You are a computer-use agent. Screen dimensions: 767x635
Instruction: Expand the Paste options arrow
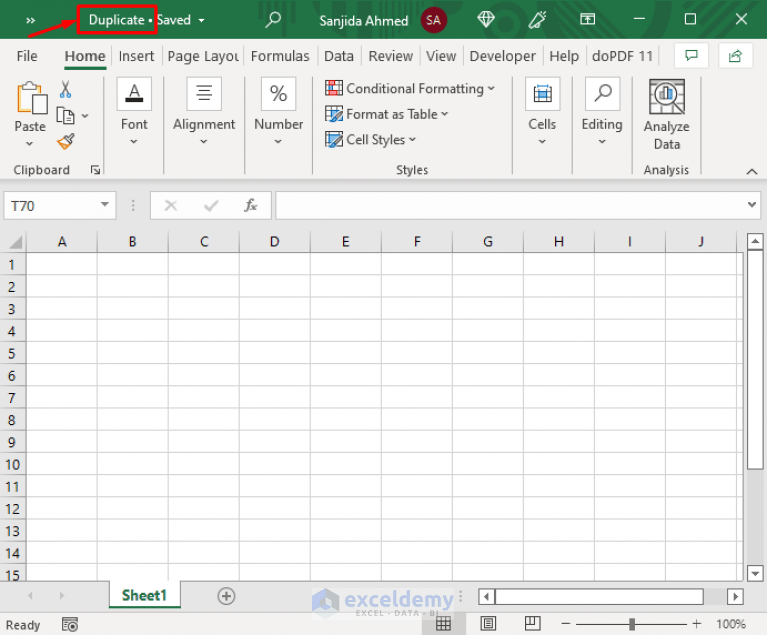(29, 144)
